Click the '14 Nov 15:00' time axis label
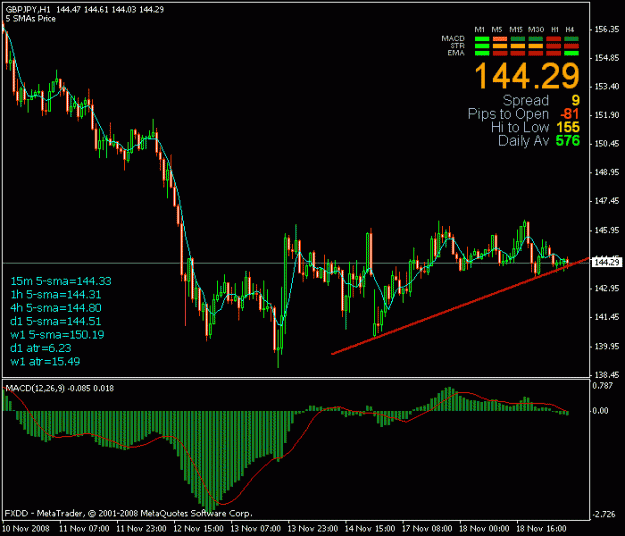 coord(370,529)
